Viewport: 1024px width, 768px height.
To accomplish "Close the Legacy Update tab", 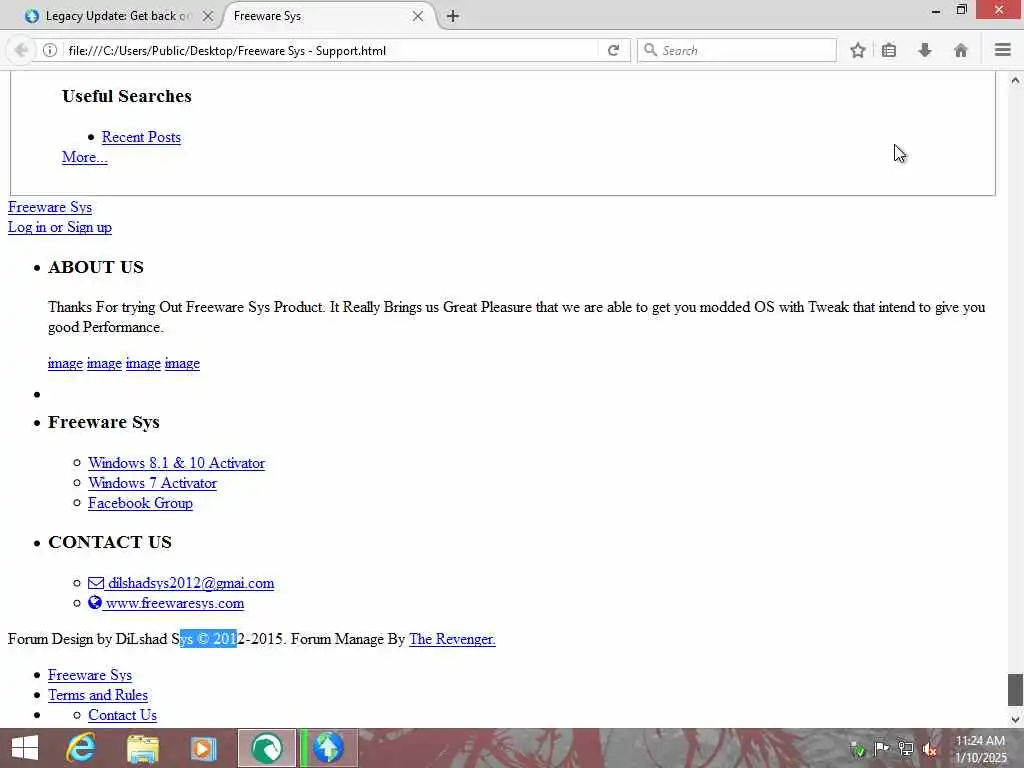I will [x=208, y=16].
